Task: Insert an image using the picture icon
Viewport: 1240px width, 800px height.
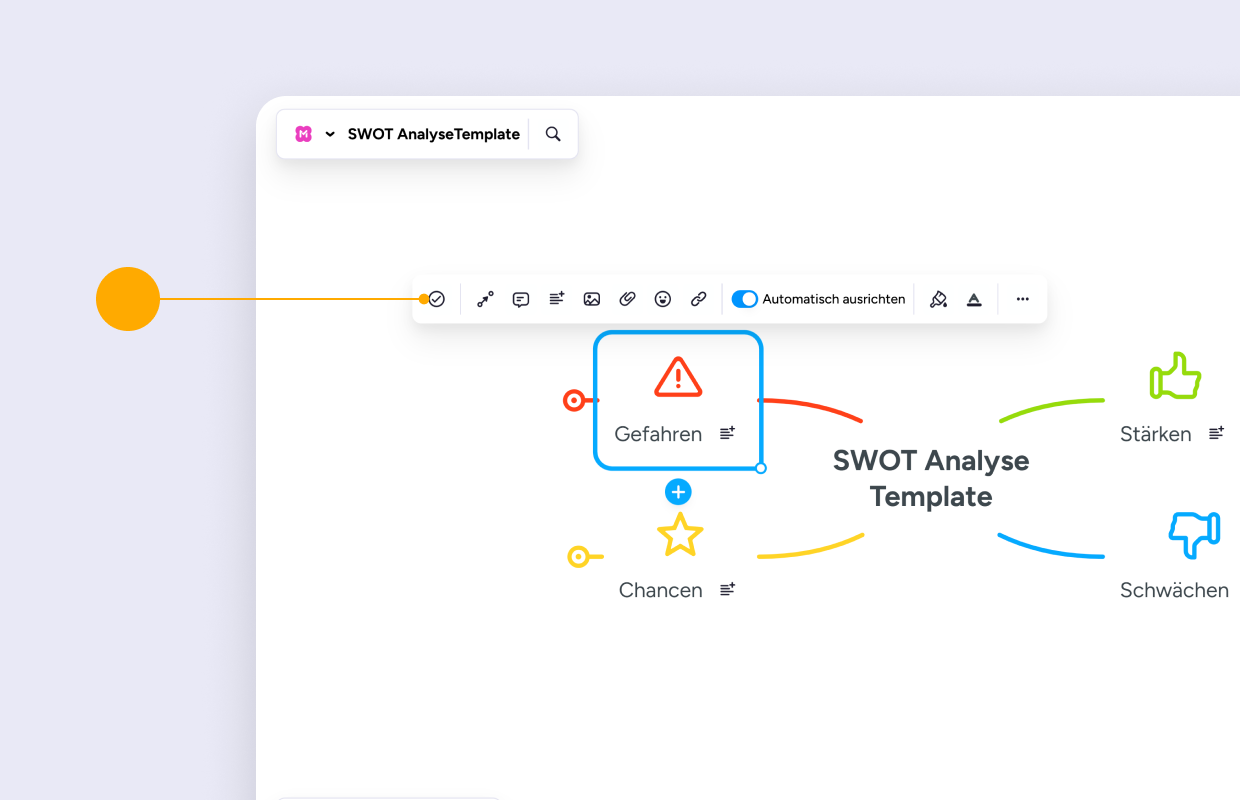Action: coord(592,299)
